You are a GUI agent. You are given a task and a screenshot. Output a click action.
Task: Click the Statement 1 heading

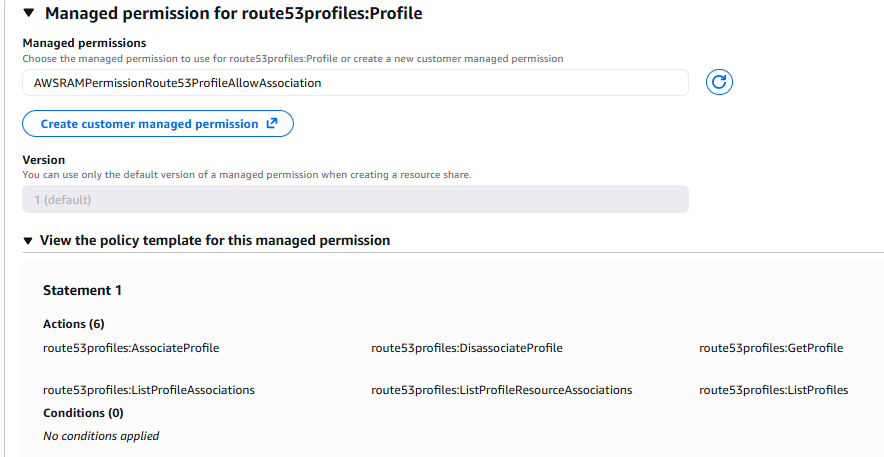82,290
